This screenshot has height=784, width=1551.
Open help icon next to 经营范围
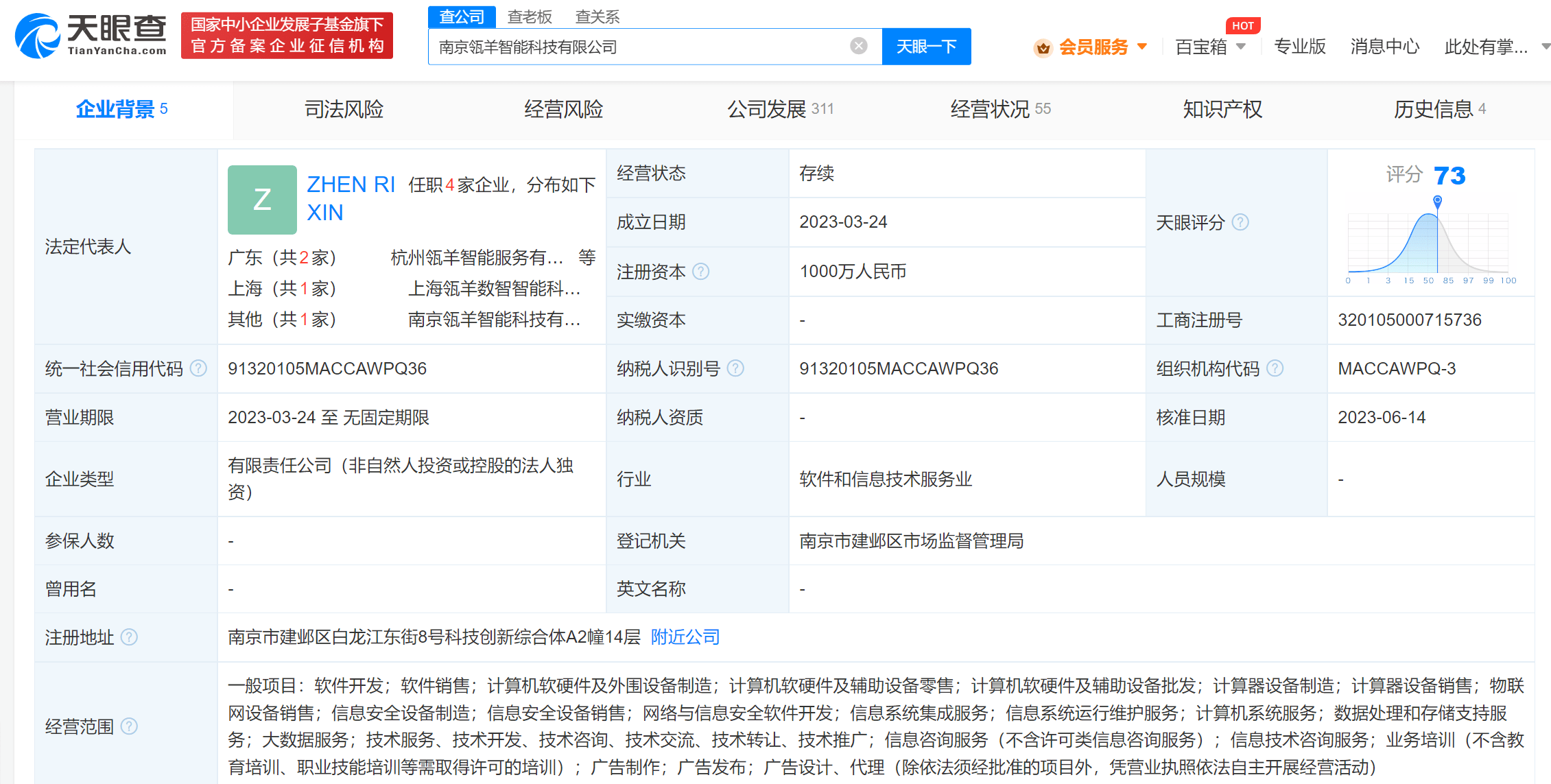point(129,726)
